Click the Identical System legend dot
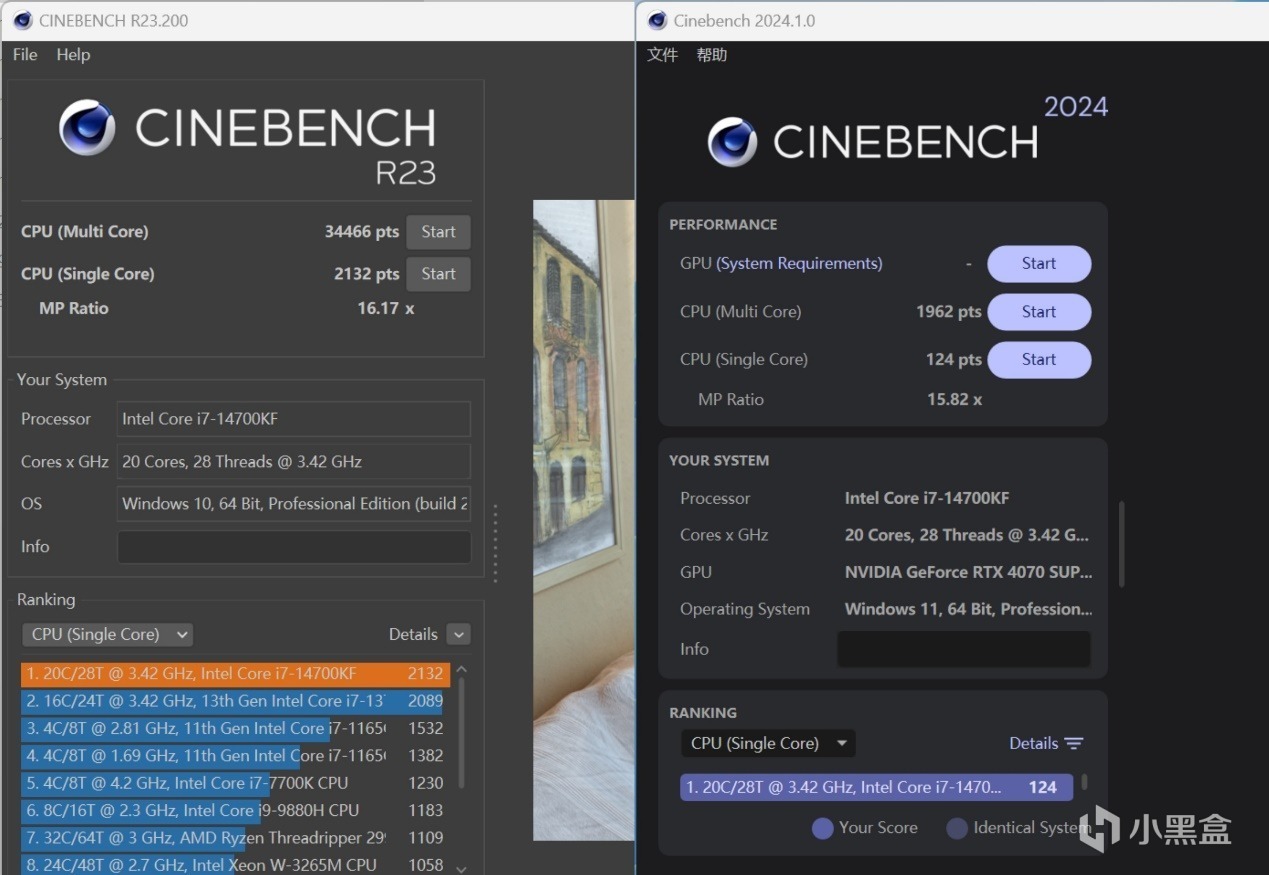This screenshot has width=1269, height=875. [x=957, y=828]
